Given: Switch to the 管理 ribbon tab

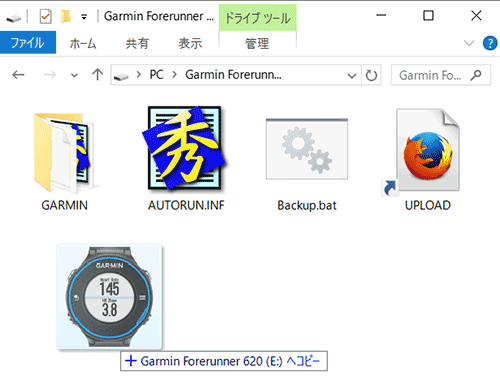Looking at the screenshot, I should 257,43.
